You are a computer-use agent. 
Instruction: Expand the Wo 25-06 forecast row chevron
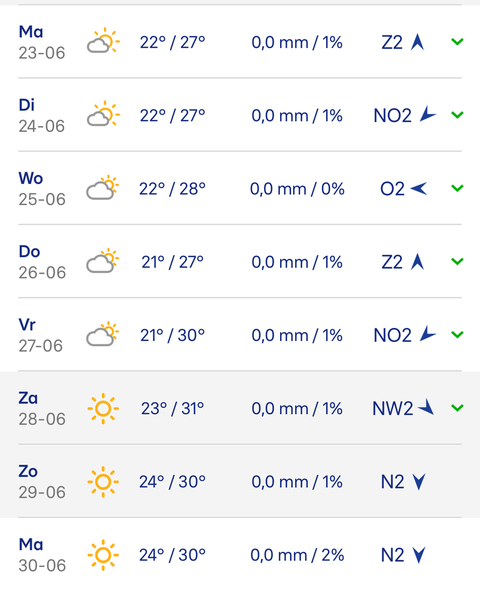(x=457, y=188)
